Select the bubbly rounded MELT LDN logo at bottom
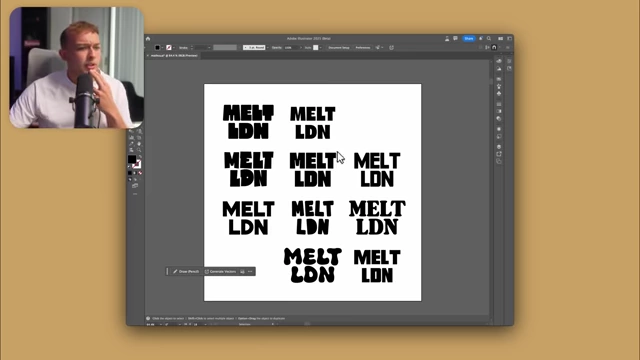Image resolution: width=640 pixels, height=360 pixels. tap(313, 266)
